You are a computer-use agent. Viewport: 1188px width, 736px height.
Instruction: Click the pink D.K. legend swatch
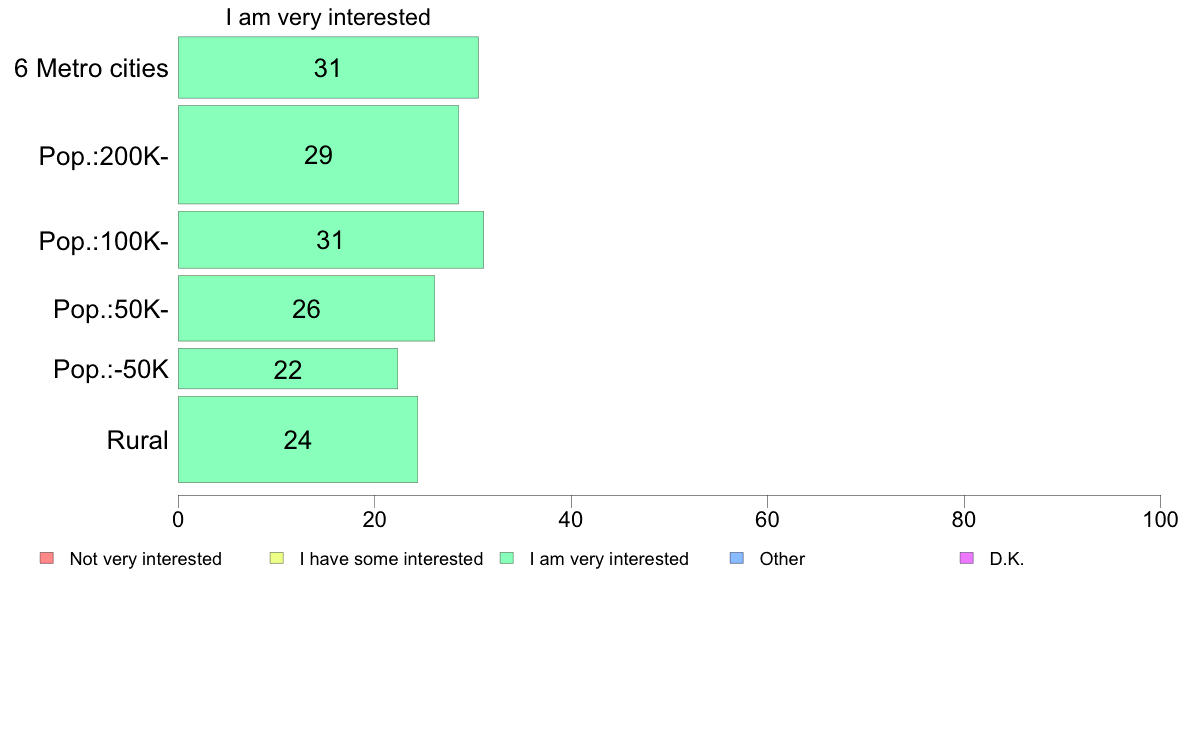[x=967, y=559]
